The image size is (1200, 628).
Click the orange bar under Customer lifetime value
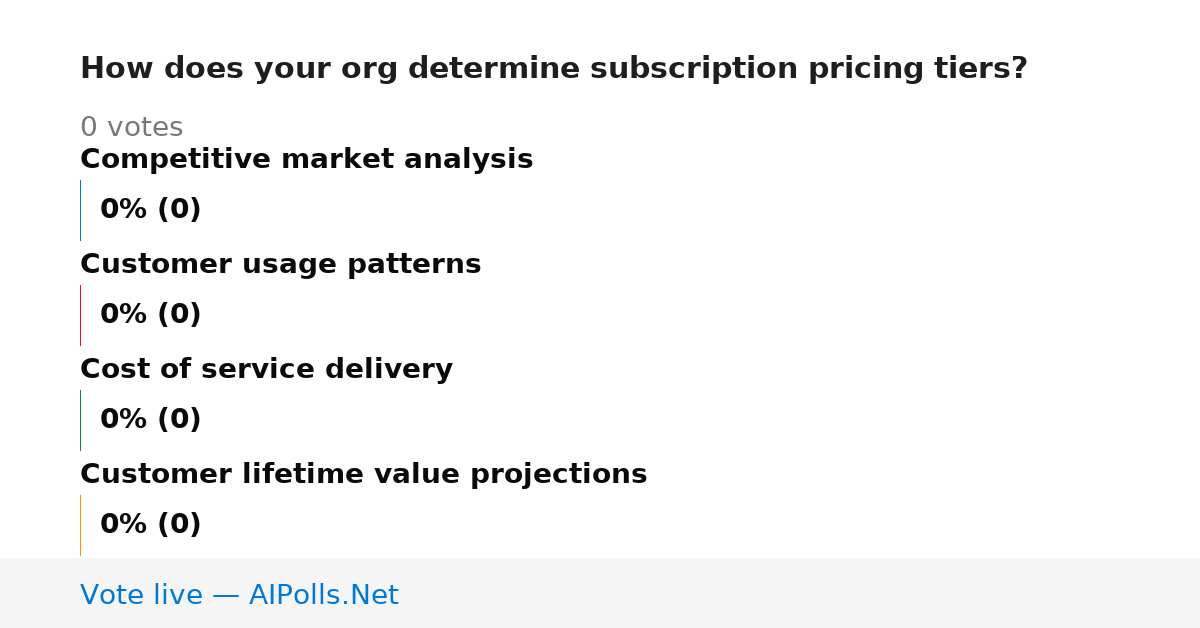(x=80, y=525)
